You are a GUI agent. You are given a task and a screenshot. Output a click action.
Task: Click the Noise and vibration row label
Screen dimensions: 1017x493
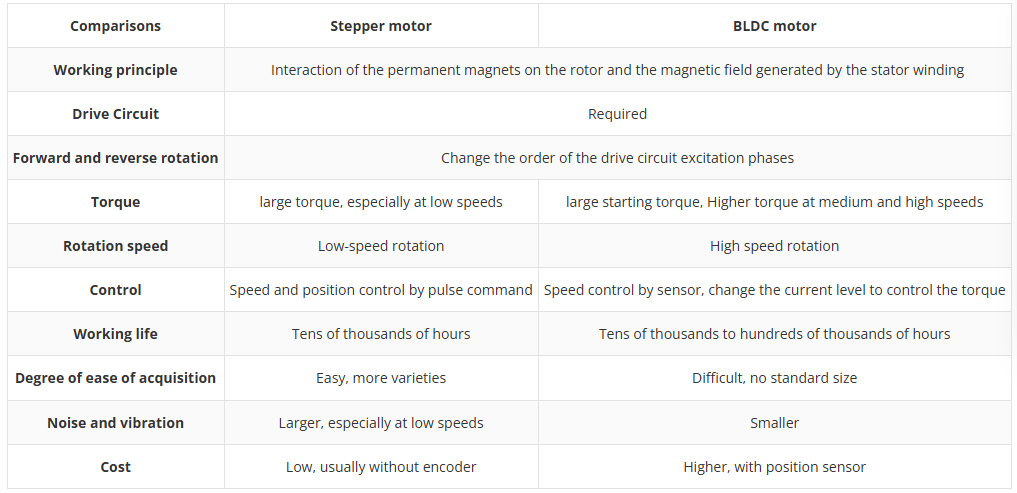pos(115,422)
